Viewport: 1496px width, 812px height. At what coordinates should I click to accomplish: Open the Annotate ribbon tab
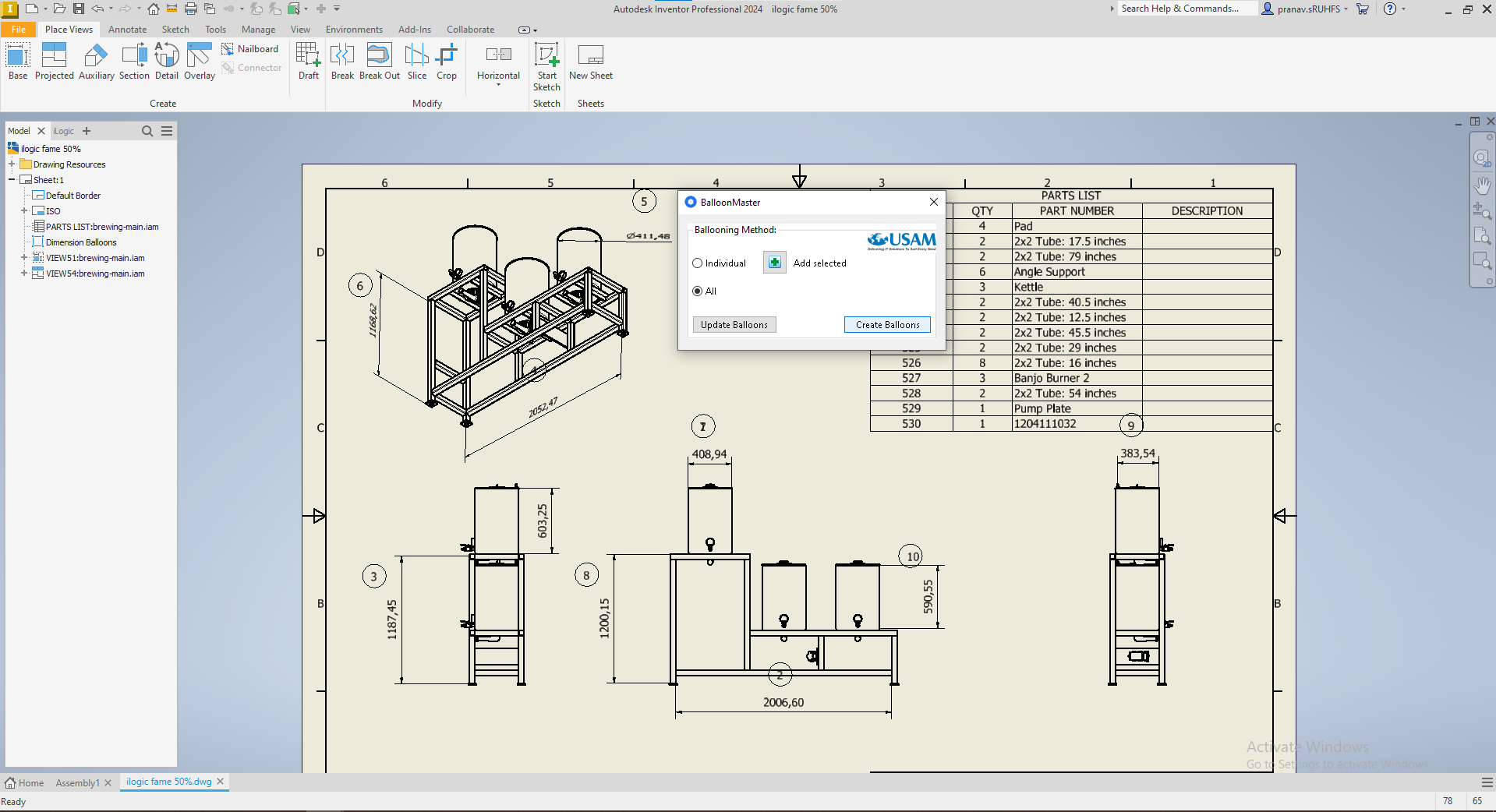pyautogui.click(x=127, y=30)
